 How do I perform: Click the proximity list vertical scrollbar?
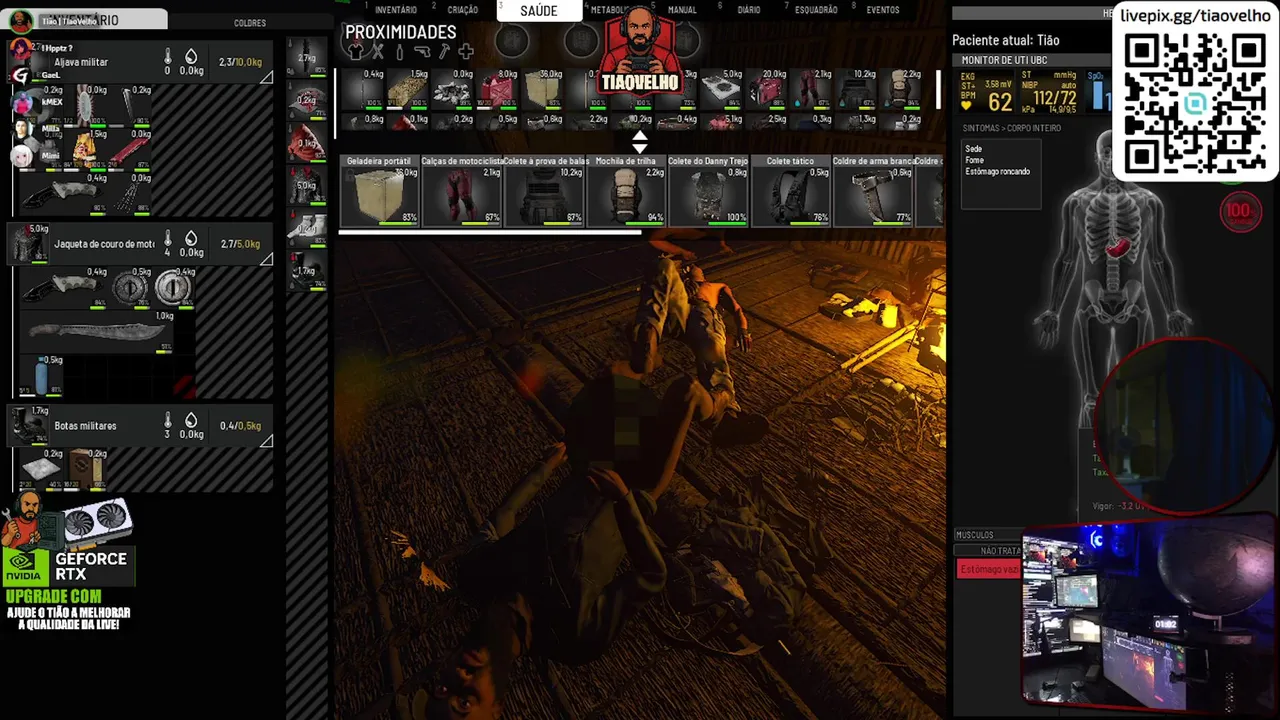(x=938, y=91)
